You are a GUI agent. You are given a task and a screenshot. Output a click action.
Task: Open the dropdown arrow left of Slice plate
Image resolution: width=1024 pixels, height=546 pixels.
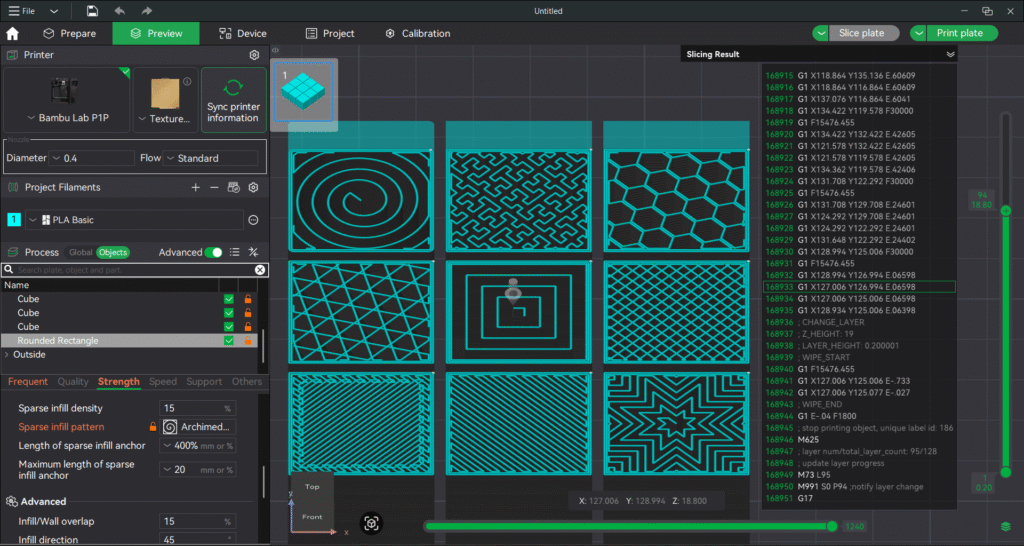[x=820, y=33]
